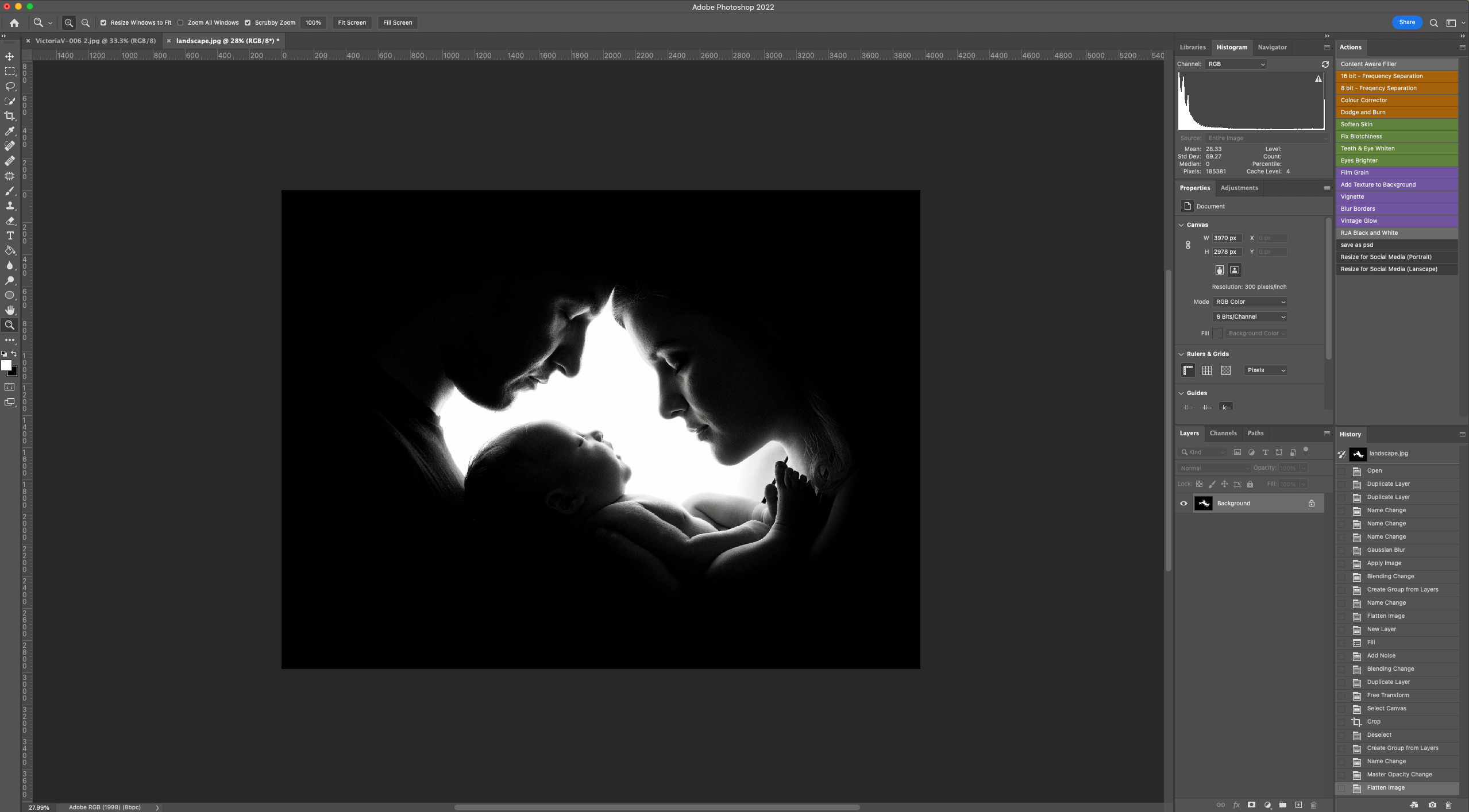
Task: Refresh the histogram with the reload icon
Action: (x=1325, y=64)
